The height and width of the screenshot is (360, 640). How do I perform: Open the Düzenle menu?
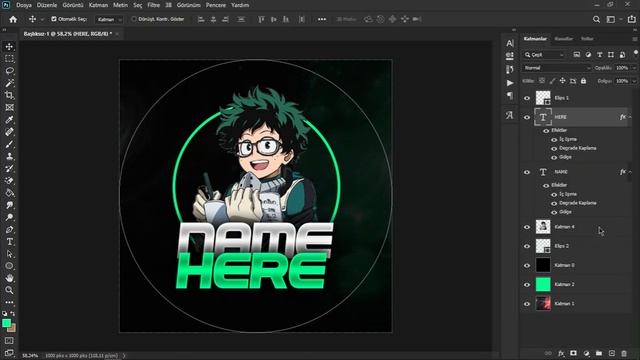tap(47, 5)
